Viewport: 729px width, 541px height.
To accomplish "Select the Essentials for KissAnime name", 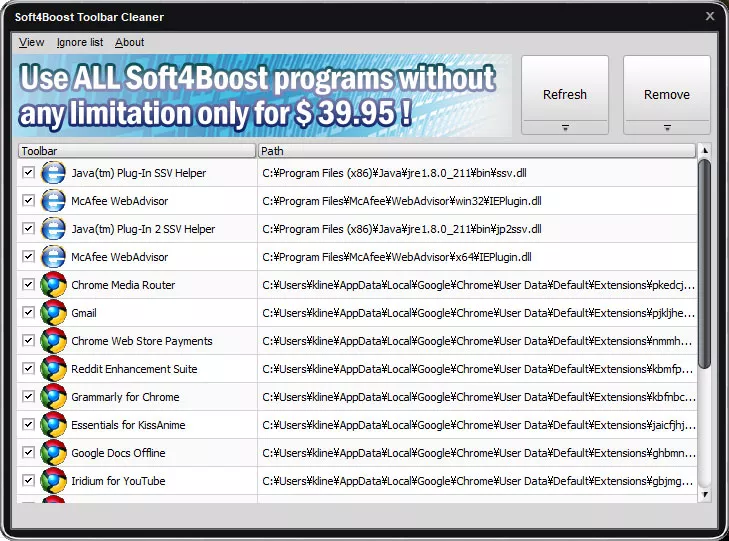I will tap(128, 425).
